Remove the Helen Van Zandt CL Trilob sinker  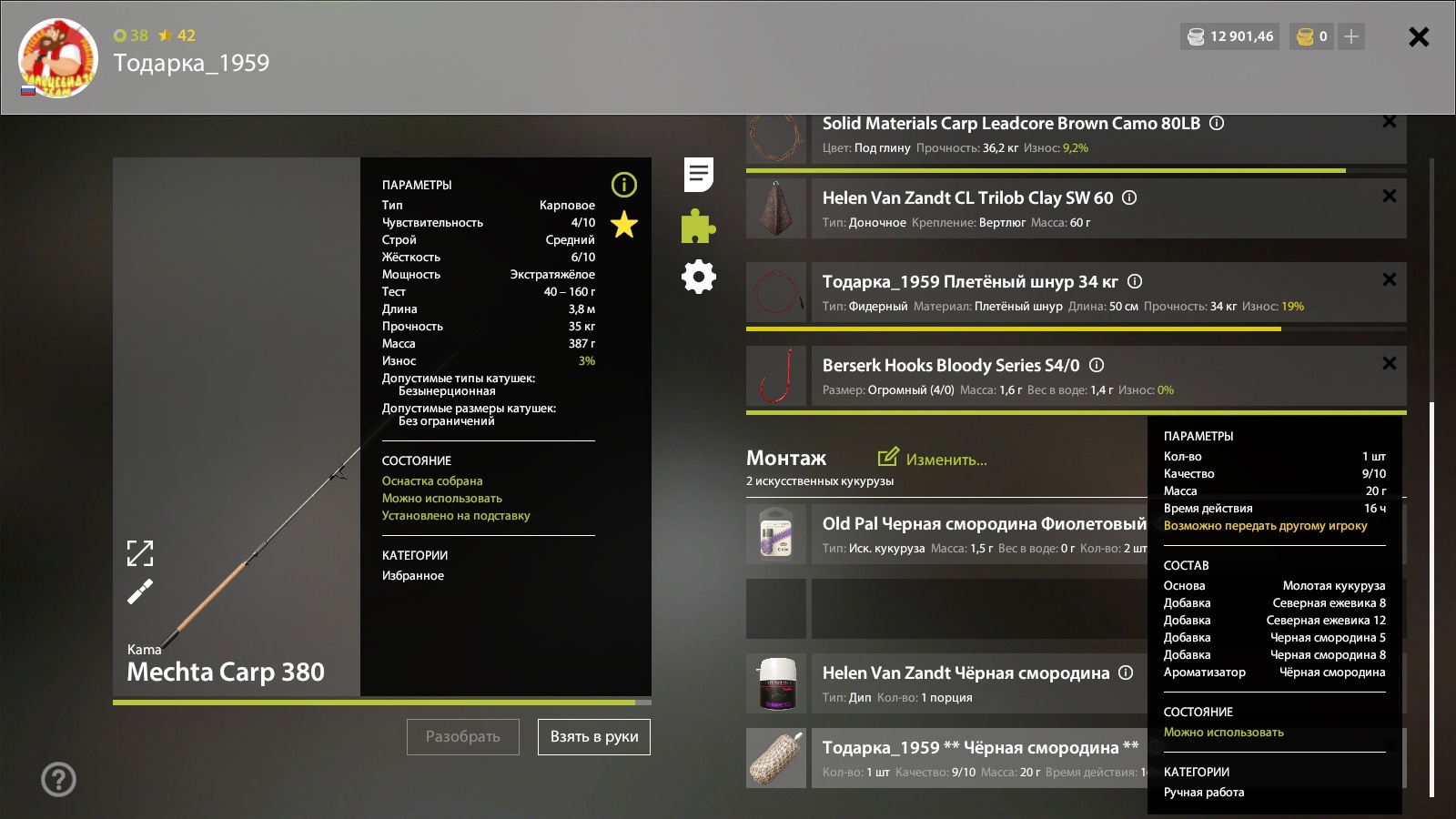pos(1390,196)
